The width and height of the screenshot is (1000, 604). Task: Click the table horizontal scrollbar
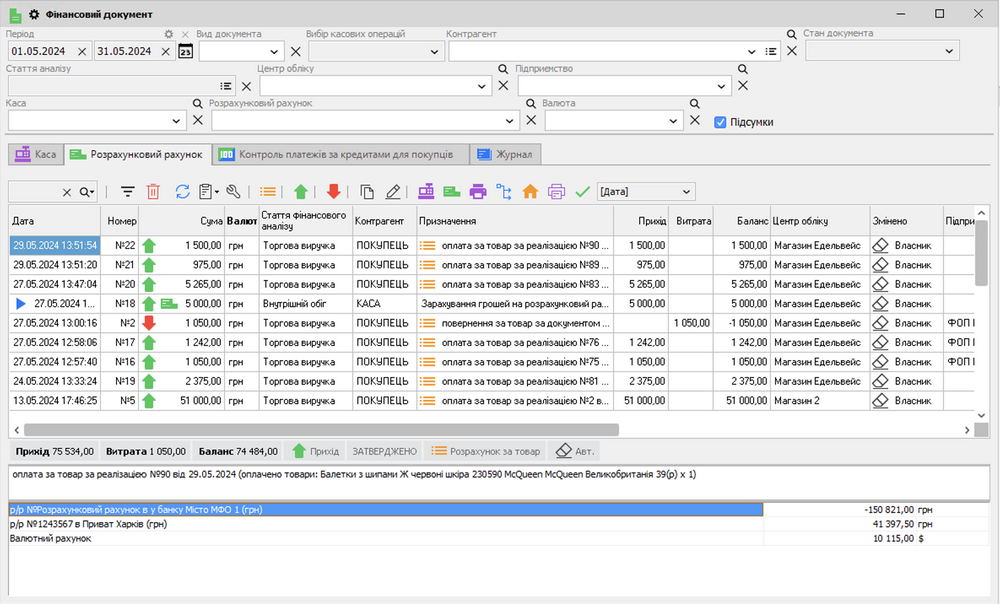pyautogui.click(x=320, y=429)
